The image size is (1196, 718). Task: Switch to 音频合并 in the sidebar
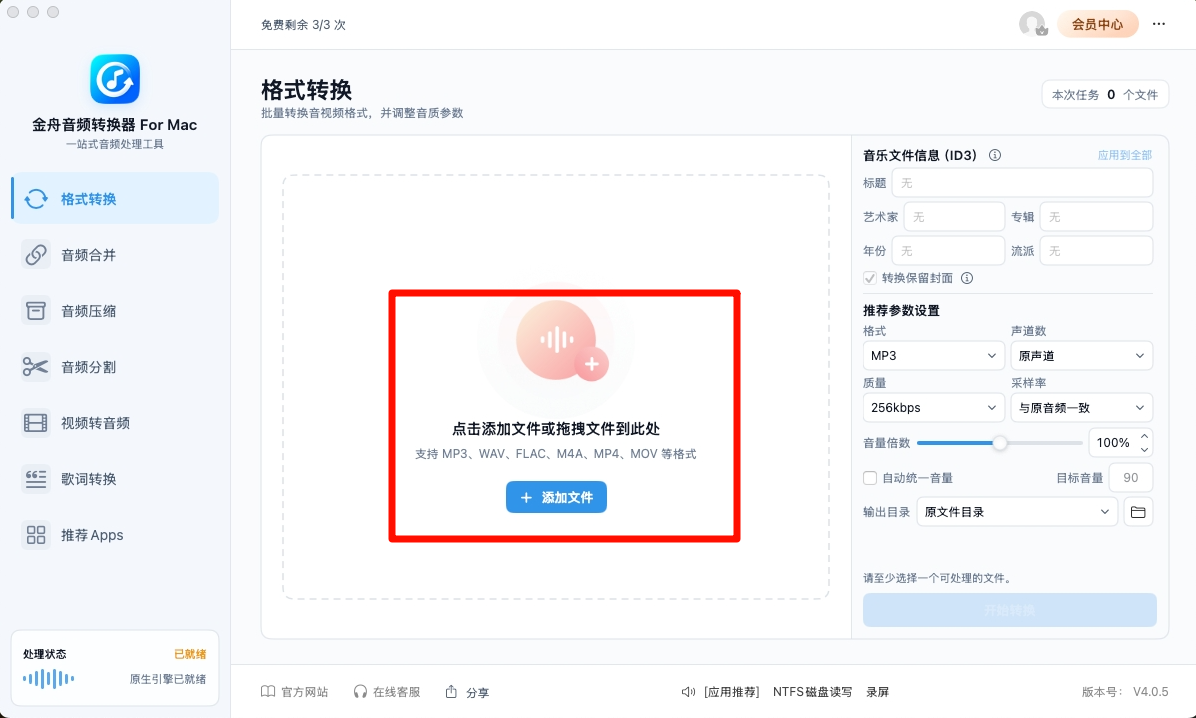click(x=115, y=255)
